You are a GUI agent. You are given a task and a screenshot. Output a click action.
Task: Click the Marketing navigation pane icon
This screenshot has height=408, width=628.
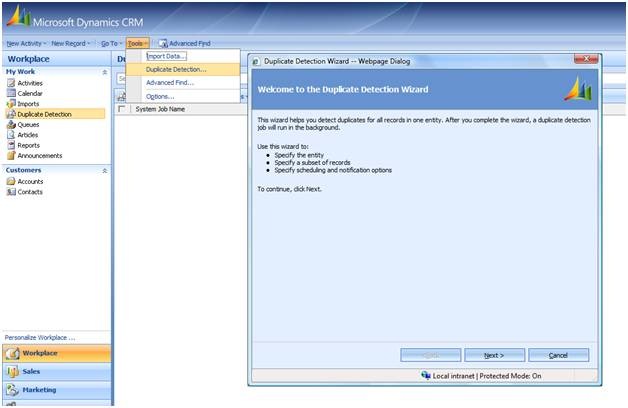click(12, 390)
